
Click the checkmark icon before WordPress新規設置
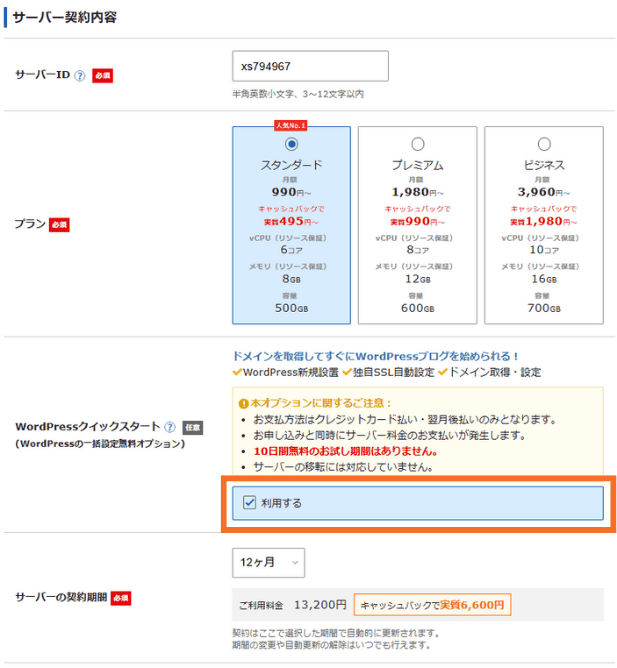point(237,372)
